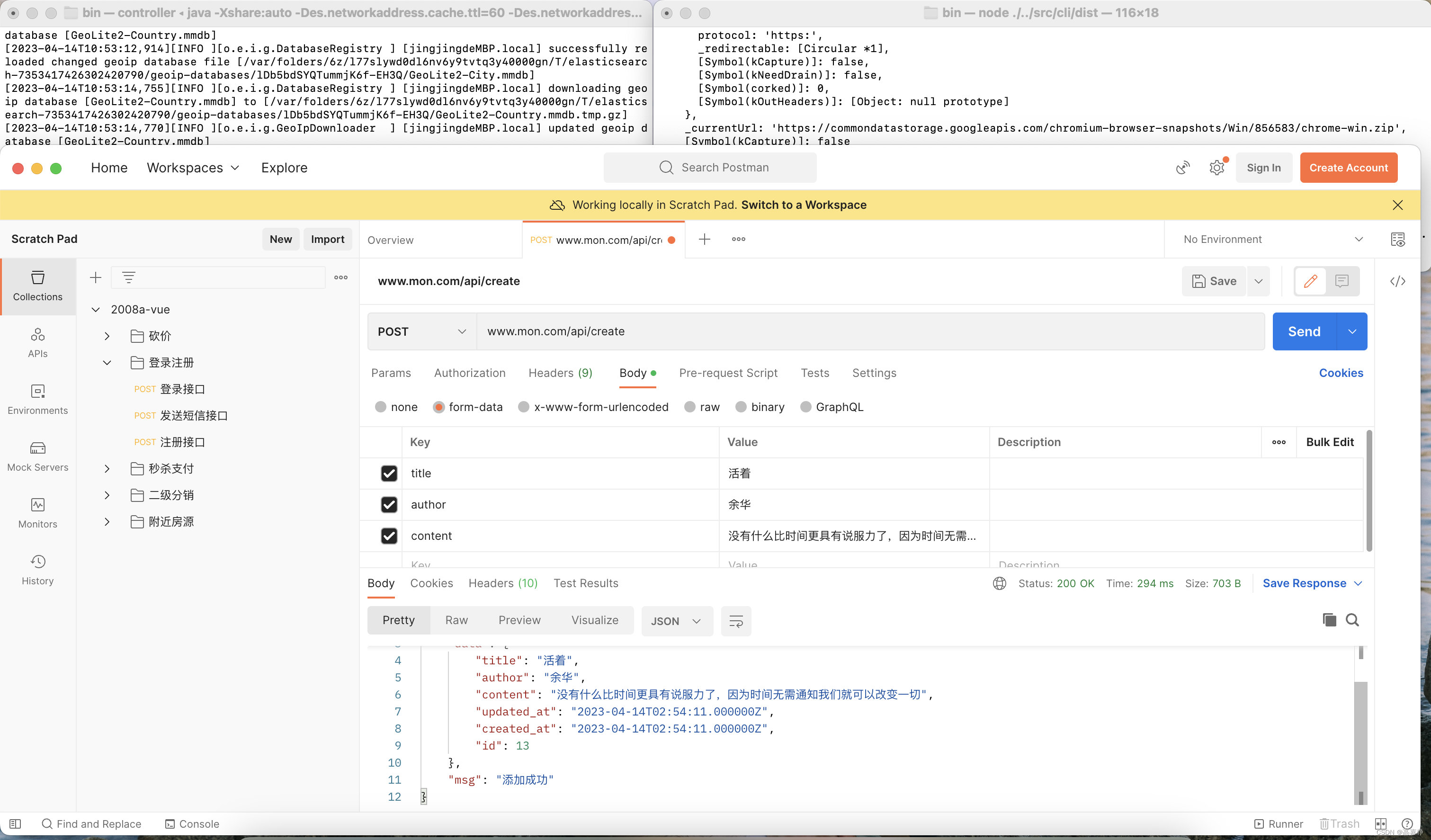Uncheck the title form-data row checkbox
This screenshot has width=1431, height=840.
click(x=389, y=473)
